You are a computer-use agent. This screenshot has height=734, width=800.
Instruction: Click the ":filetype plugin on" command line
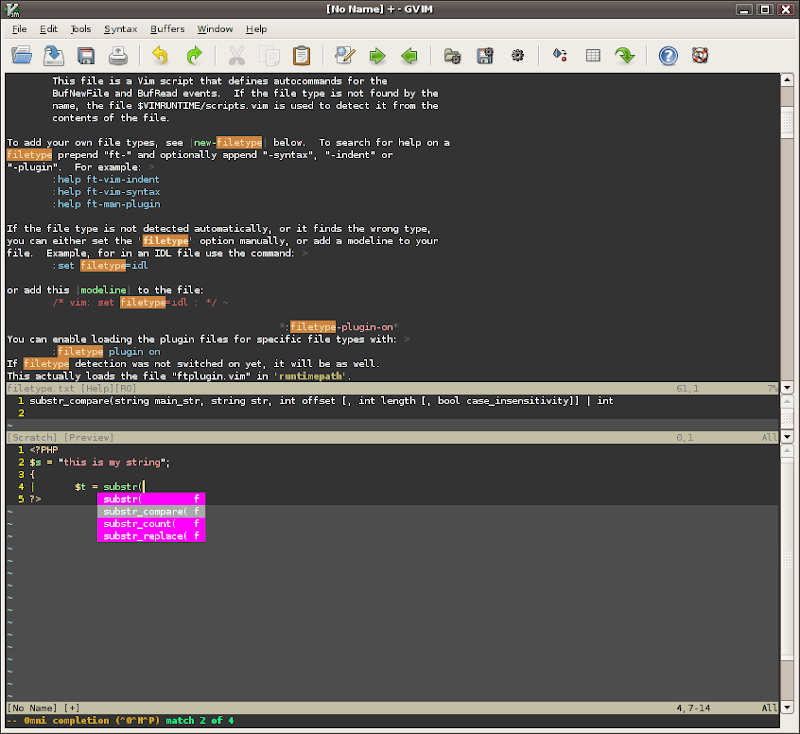[x=106, y=351]
